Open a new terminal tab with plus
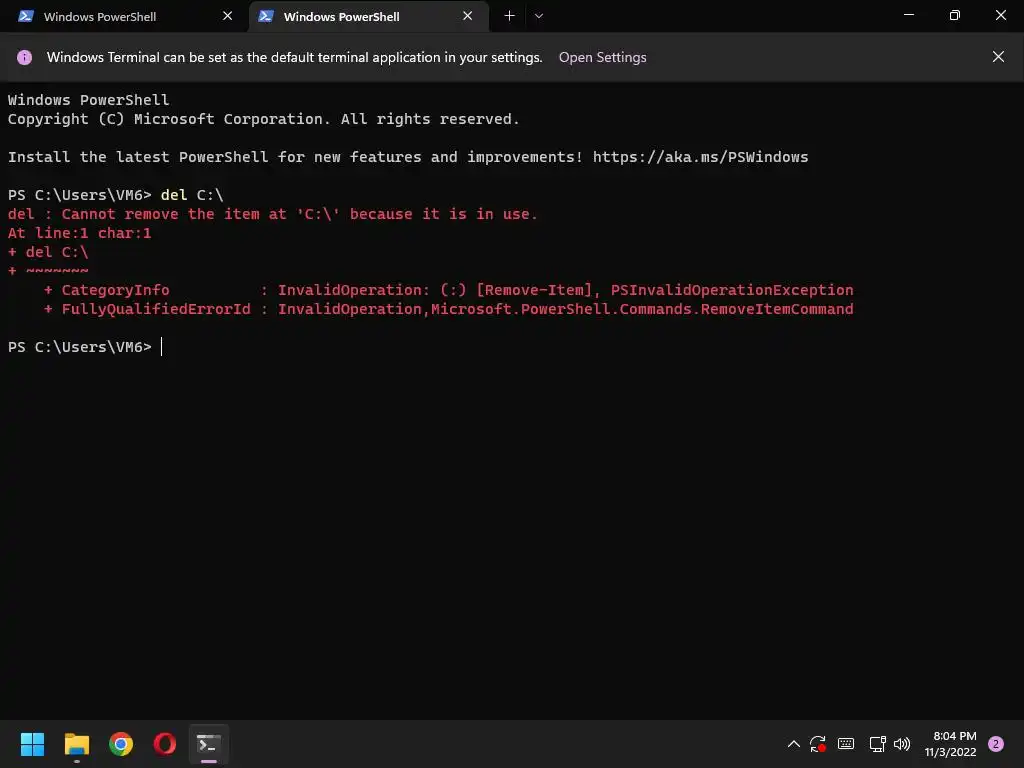Viewport: 1024px width, 768px height. (509, 16)
